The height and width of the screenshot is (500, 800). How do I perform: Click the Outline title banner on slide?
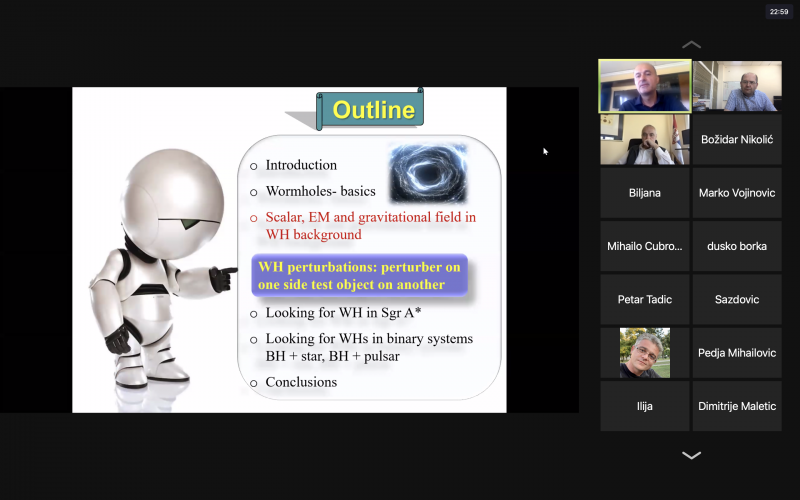pyautogui.click(x=370, y=109)
